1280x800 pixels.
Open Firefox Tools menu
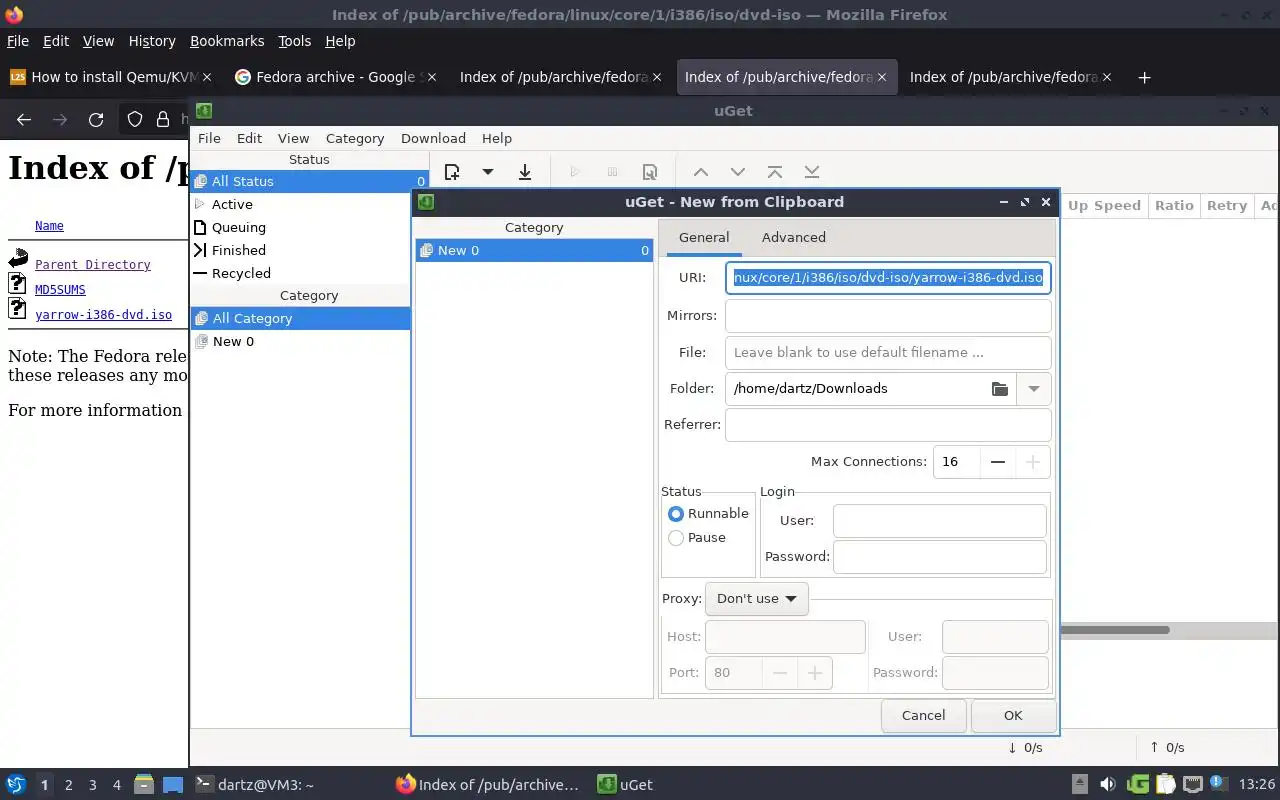(x=295, y=41)
